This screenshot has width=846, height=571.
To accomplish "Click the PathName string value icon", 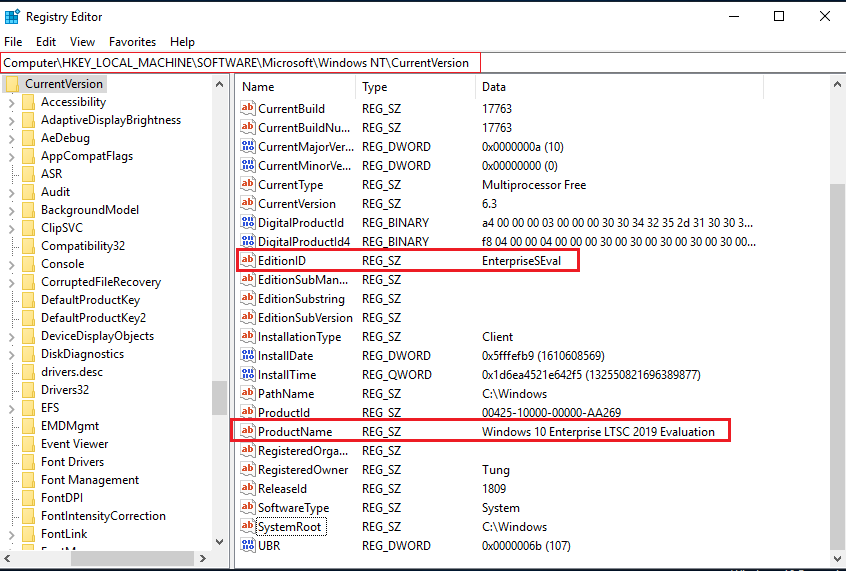I will (x=248, y=393).
